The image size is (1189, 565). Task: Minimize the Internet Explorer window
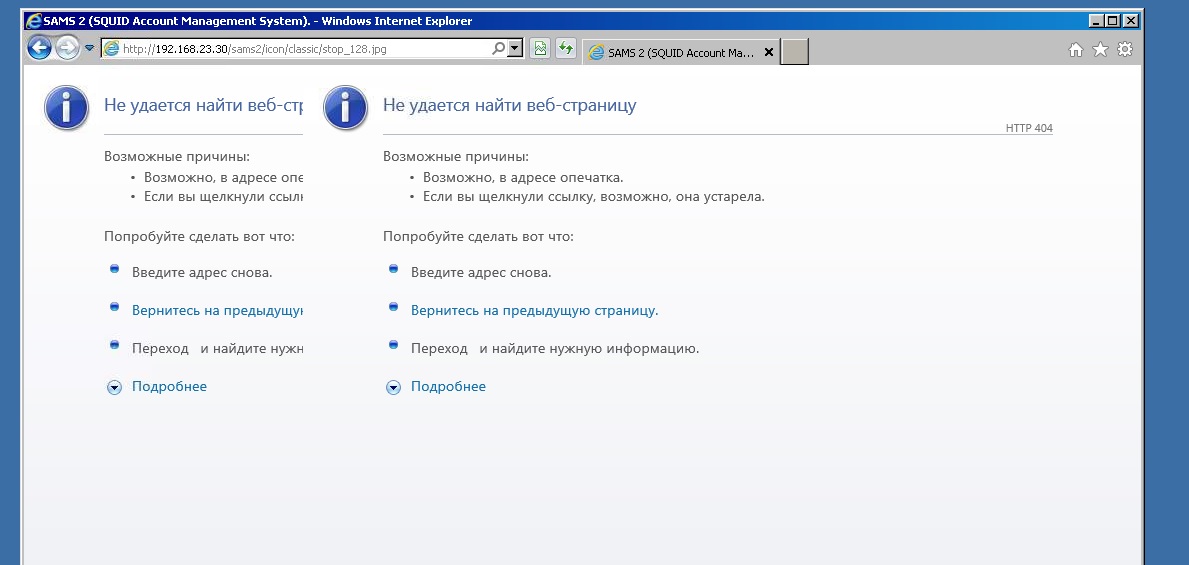tap(1096, 20)
